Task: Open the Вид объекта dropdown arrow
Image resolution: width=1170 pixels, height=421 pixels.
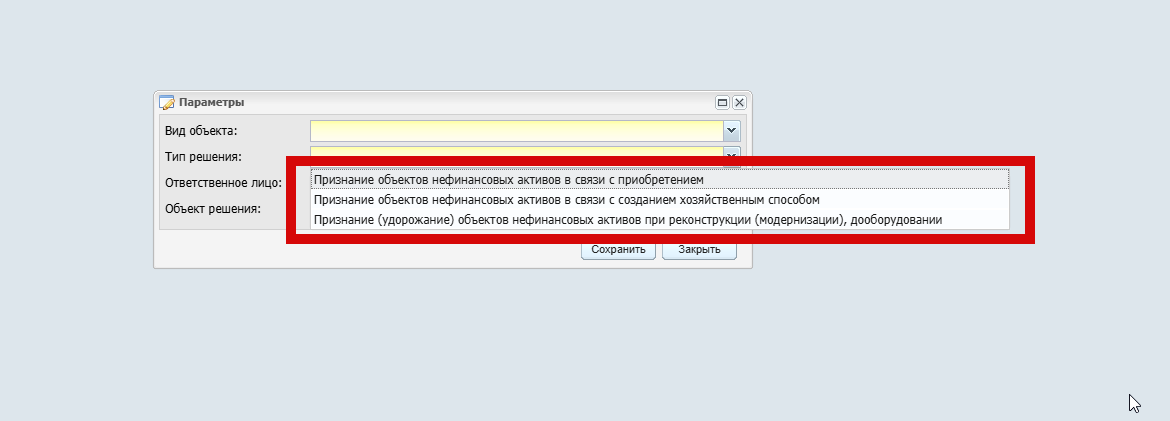Action: coord(731,131)
